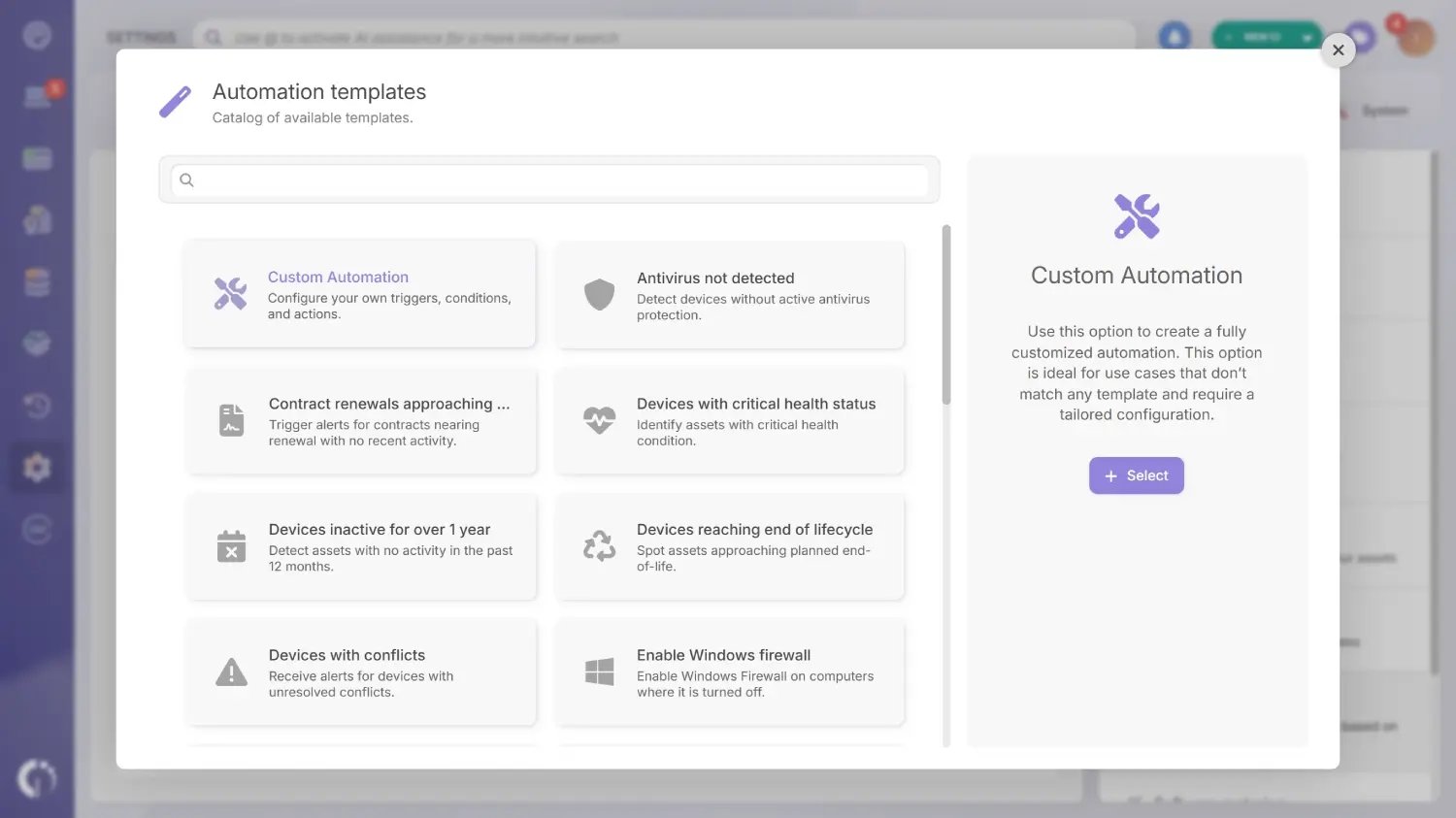This screenshot has width=1456, height=818.
Task: Click the history icon in the left sidebar
Action: (37, 405)
